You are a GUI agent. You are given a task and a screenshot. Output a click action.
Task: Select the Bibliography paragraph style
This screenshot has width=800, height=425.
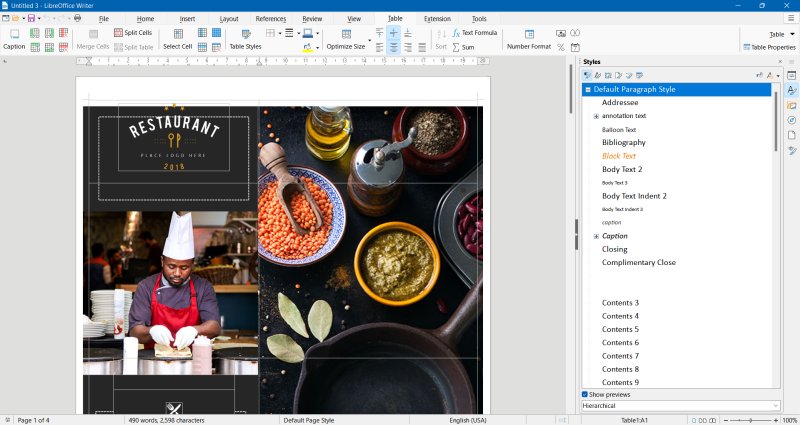(x=623, y=143)
